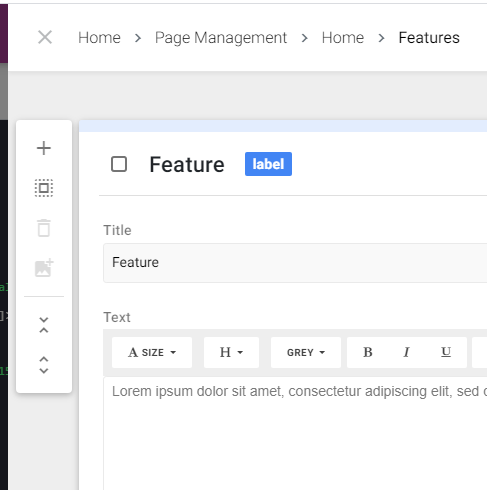
Task: Open the font SIZE dropdown
Action: click(x=152, y=352)
